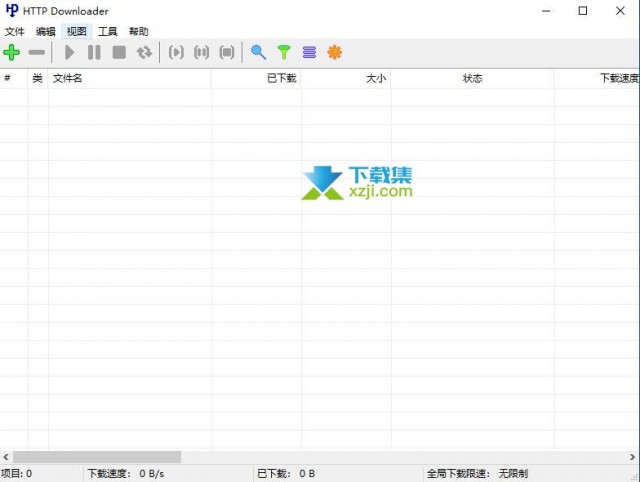The height and width of the screenshot is (482, 640).
Task: Open search with blue magnifier icon
Action: click(x=258, y=52)
